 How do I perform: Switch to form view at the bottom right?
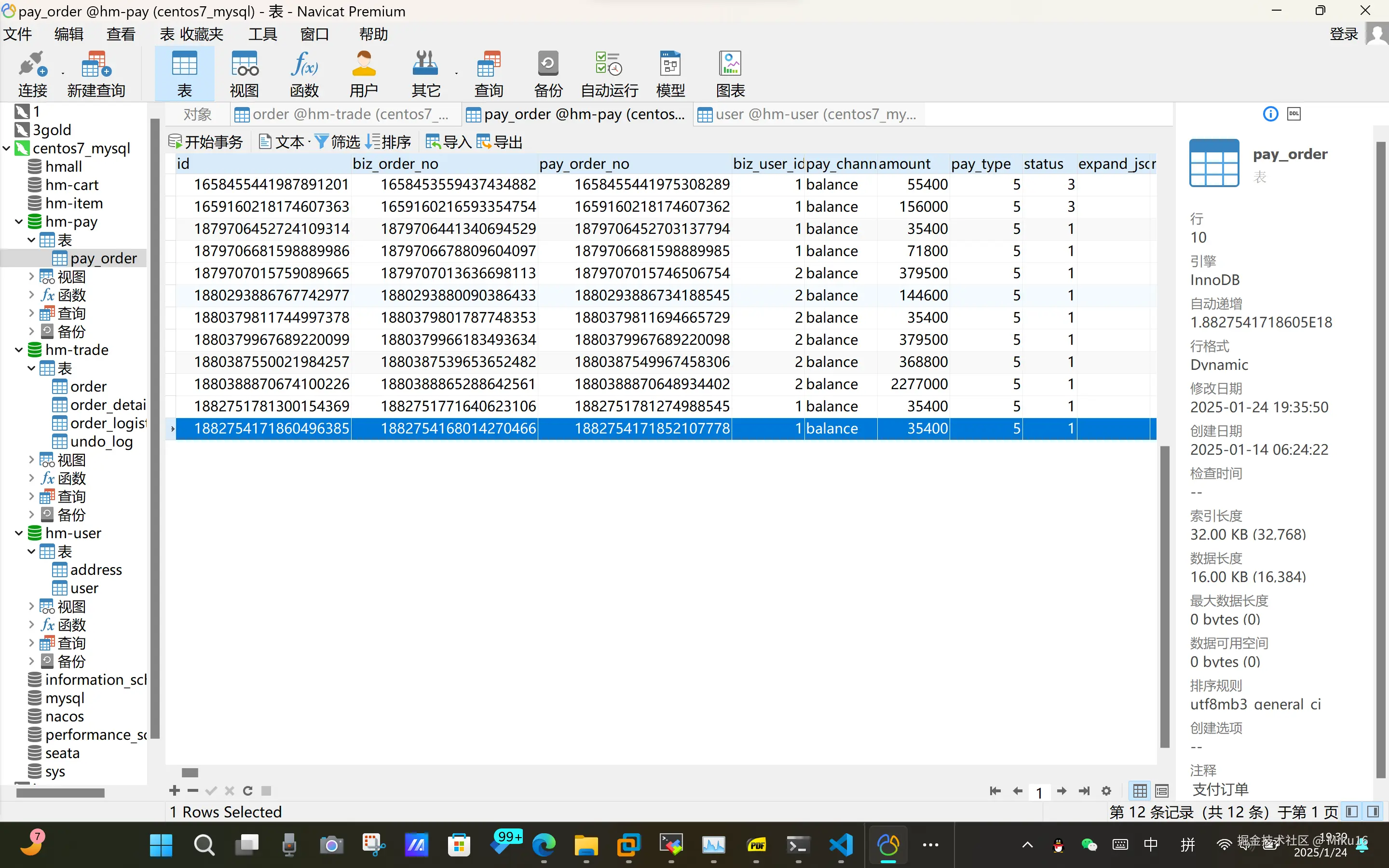(x=1162, y=790)
